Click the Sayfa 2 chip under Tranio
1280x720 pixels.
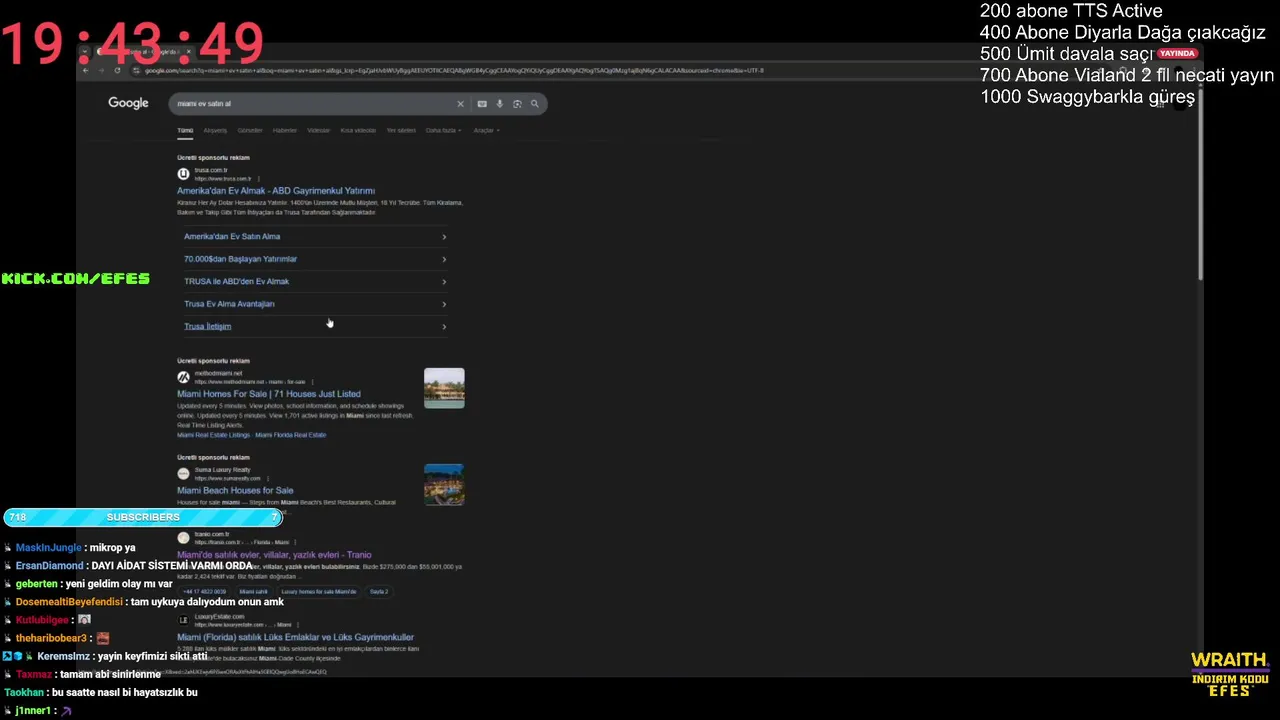coord(379,592)
